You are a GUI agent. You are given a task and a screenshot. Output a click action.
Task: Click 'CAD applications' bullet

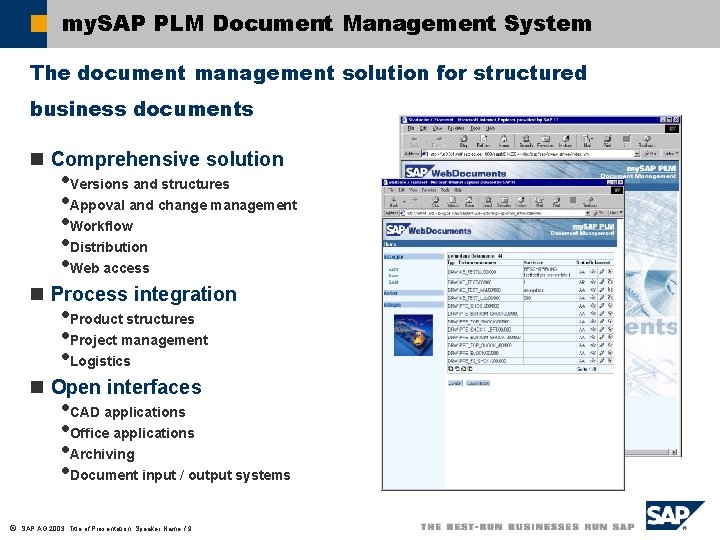tap(128, 412)
